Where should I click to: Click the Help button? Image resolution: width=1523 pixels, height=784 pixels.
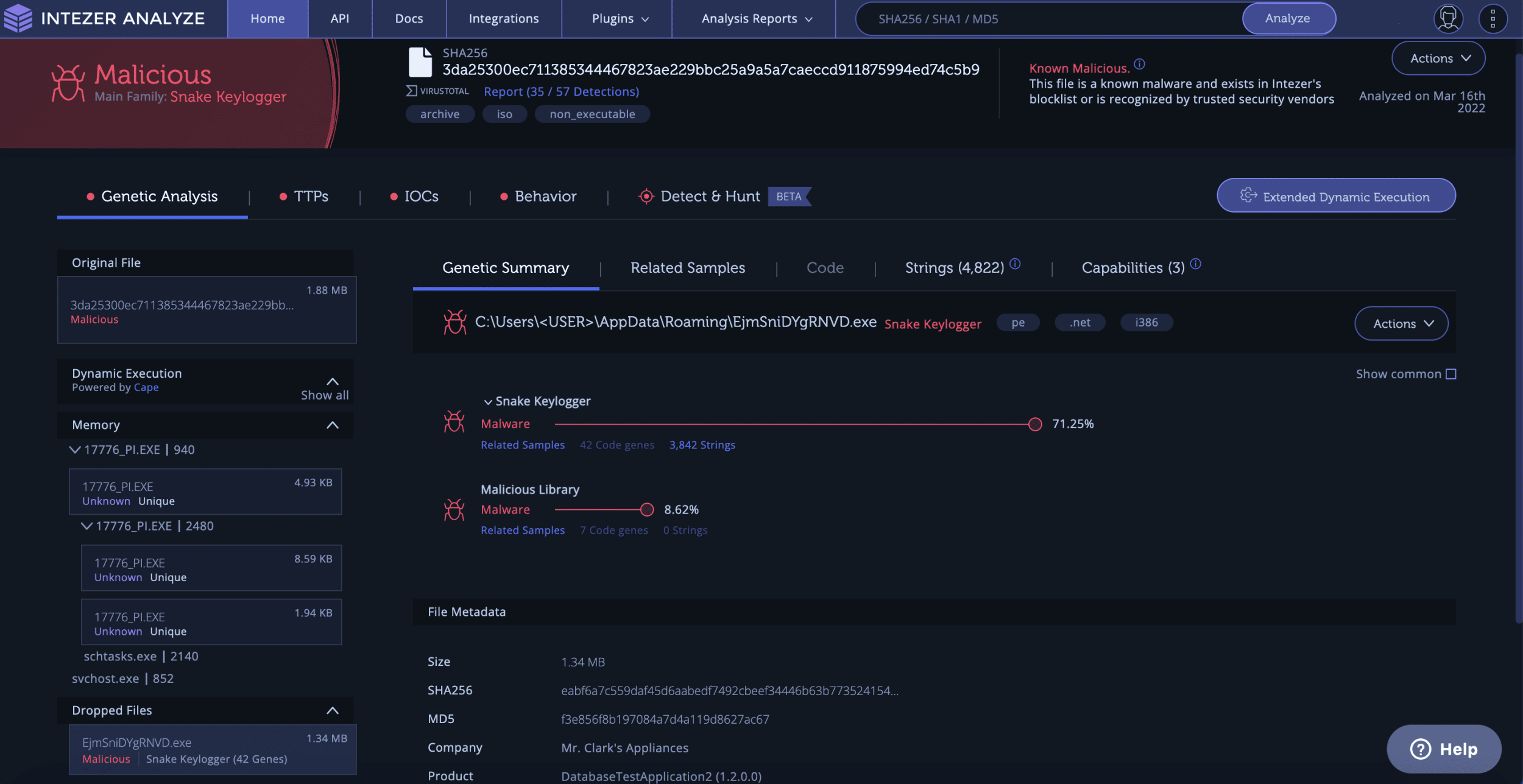[x=1444, y=749]
